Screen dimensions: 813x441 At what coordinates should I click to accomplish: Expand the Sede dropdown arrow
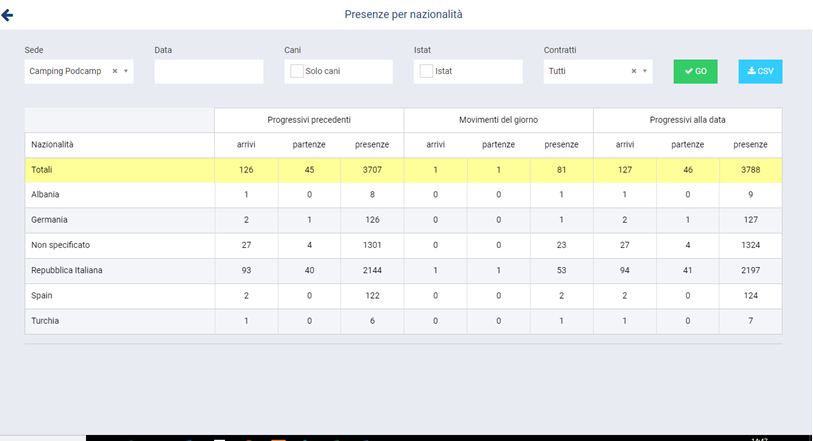tap(126, 72)
